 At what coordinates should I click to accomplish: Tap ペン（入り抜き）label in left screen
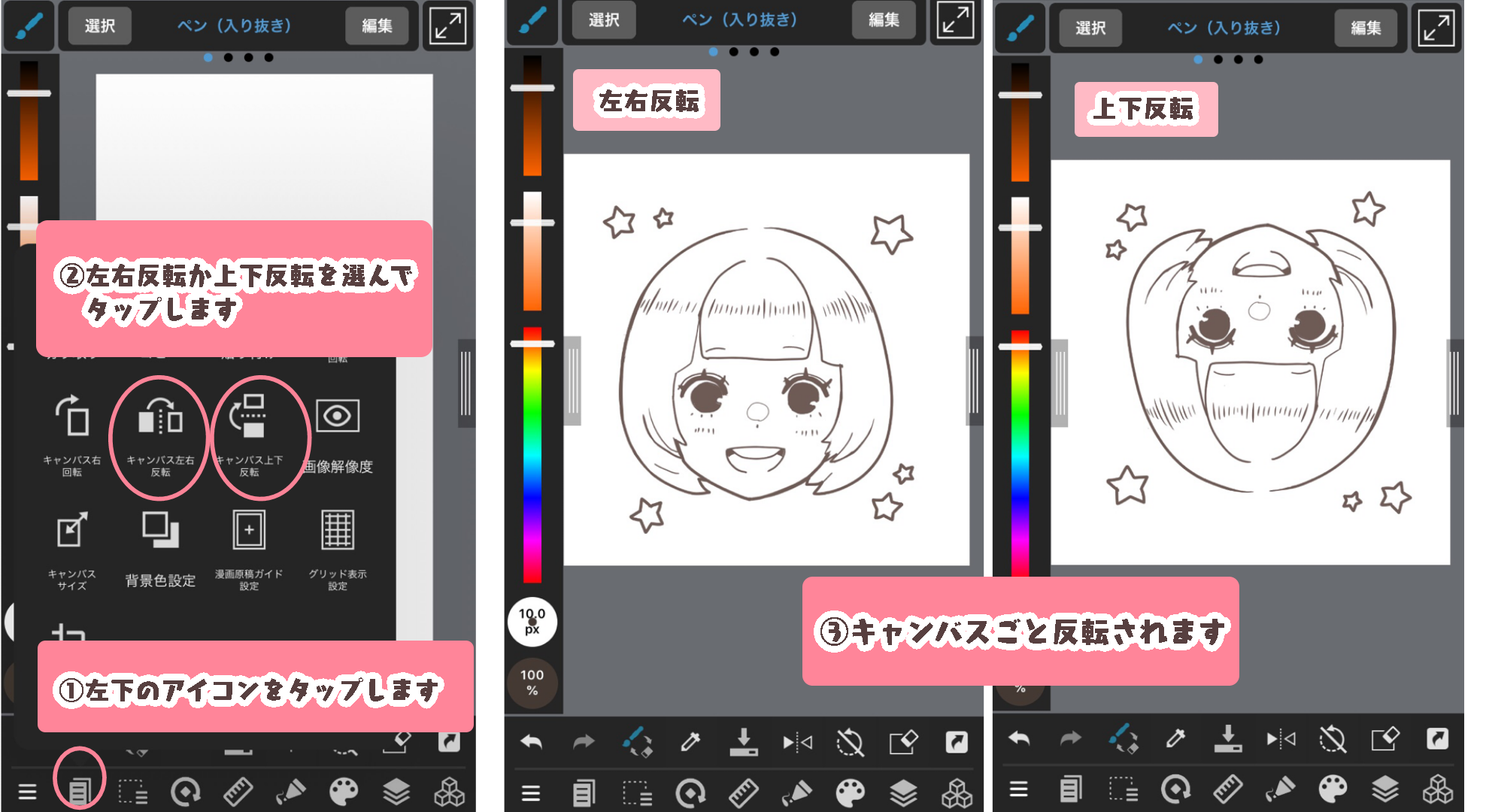coord(234,26)
